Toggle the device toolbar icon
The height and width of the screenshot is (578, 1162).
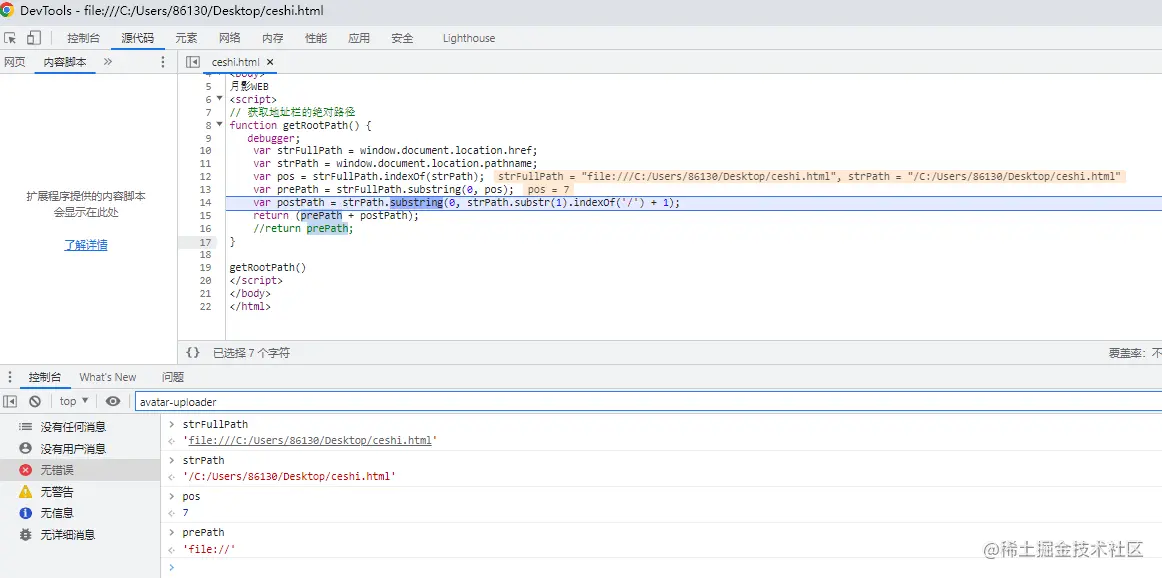pos(33,38)
